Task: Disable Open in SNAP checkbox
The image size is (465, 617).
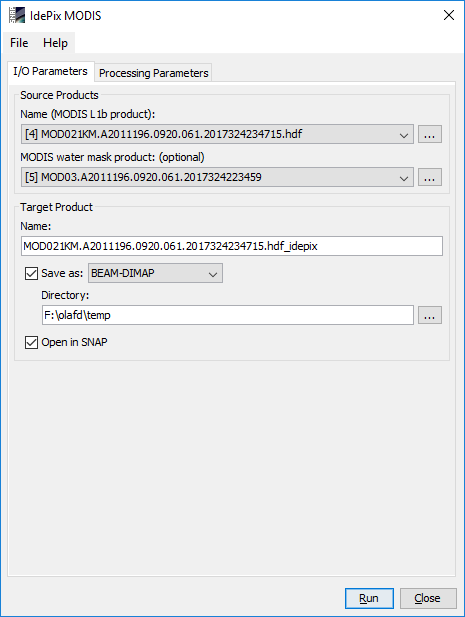Action: tap(31, 342)
